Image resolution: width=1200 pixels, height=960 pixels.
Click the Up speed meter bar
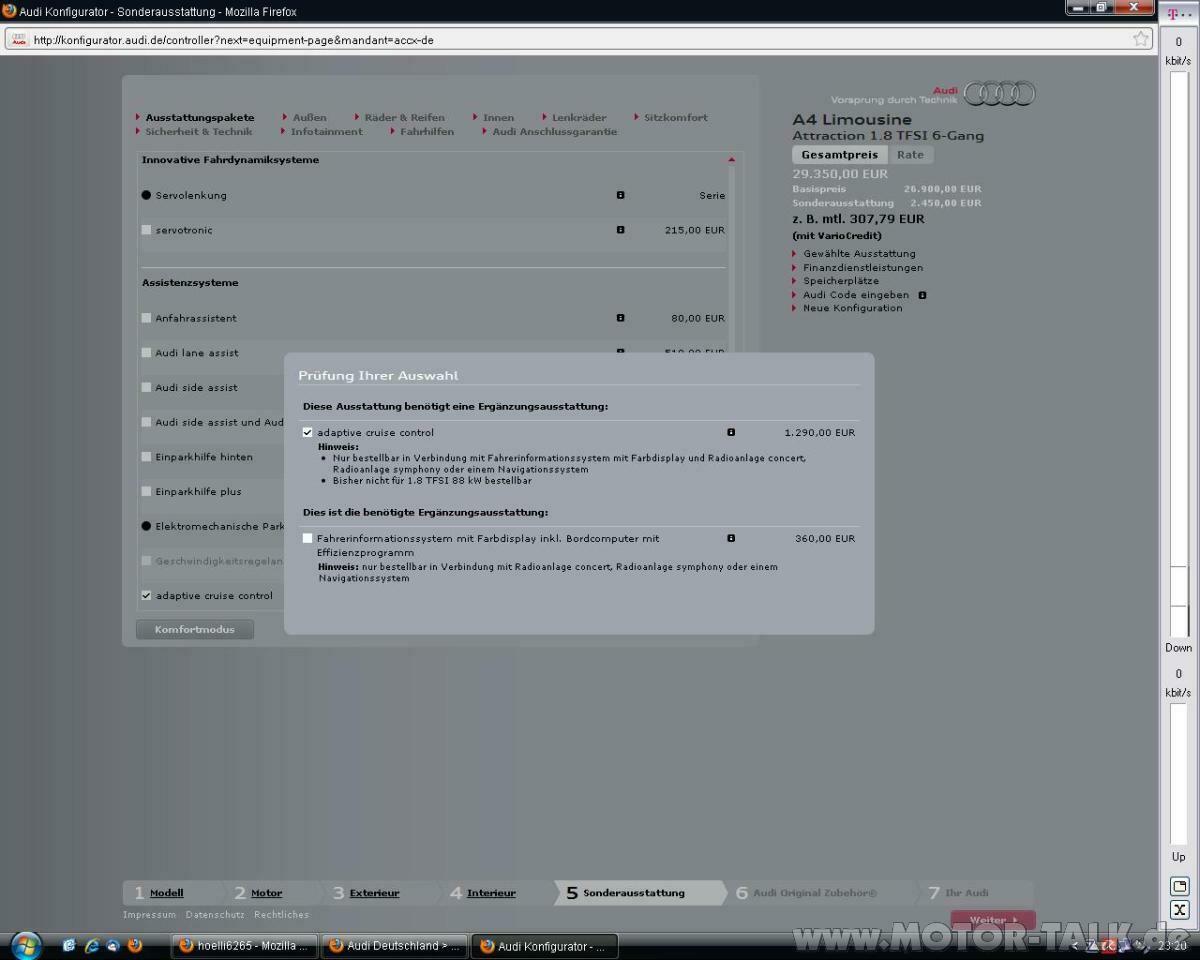1179,773
